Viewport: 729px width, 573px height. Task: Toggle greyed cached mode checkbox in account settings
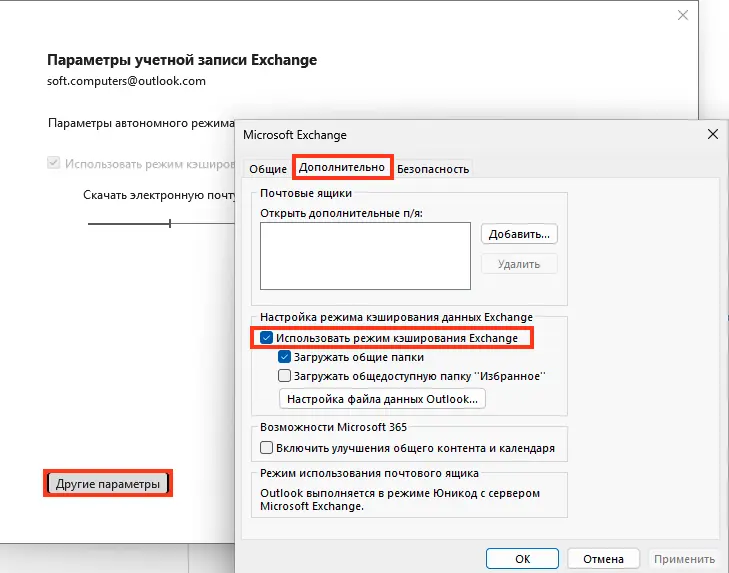click(x=53, y=163)
